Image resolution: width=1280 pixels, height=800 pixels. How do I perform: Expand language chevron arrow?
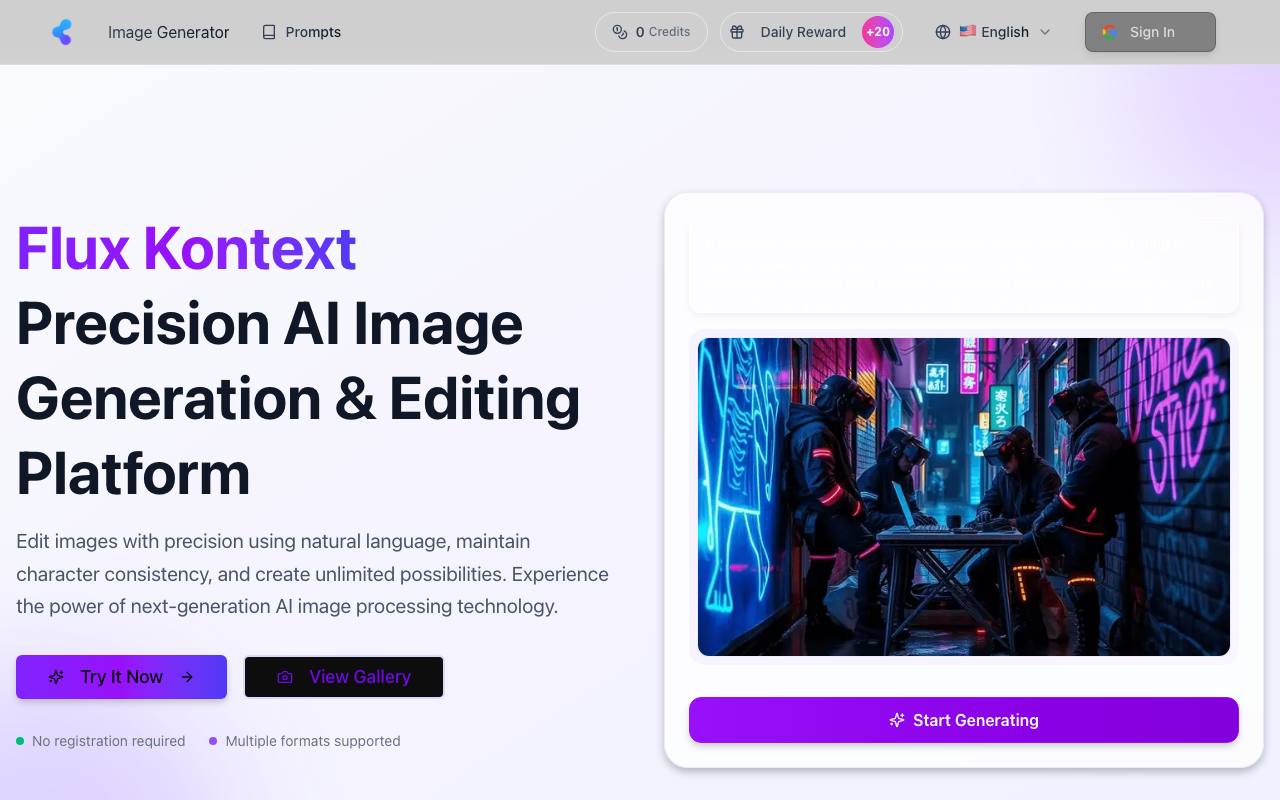tap(1045, 32)
